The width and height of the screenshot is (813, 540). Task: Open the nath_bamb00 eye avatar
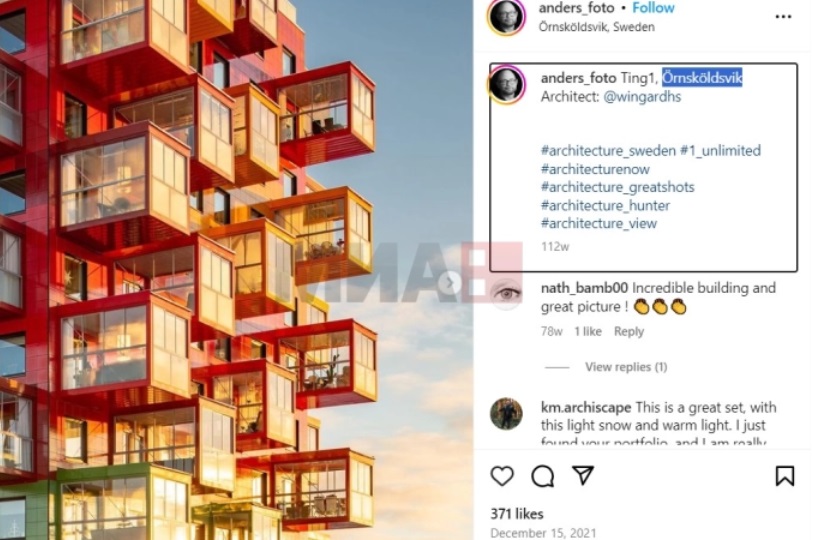tap(506, 294)
